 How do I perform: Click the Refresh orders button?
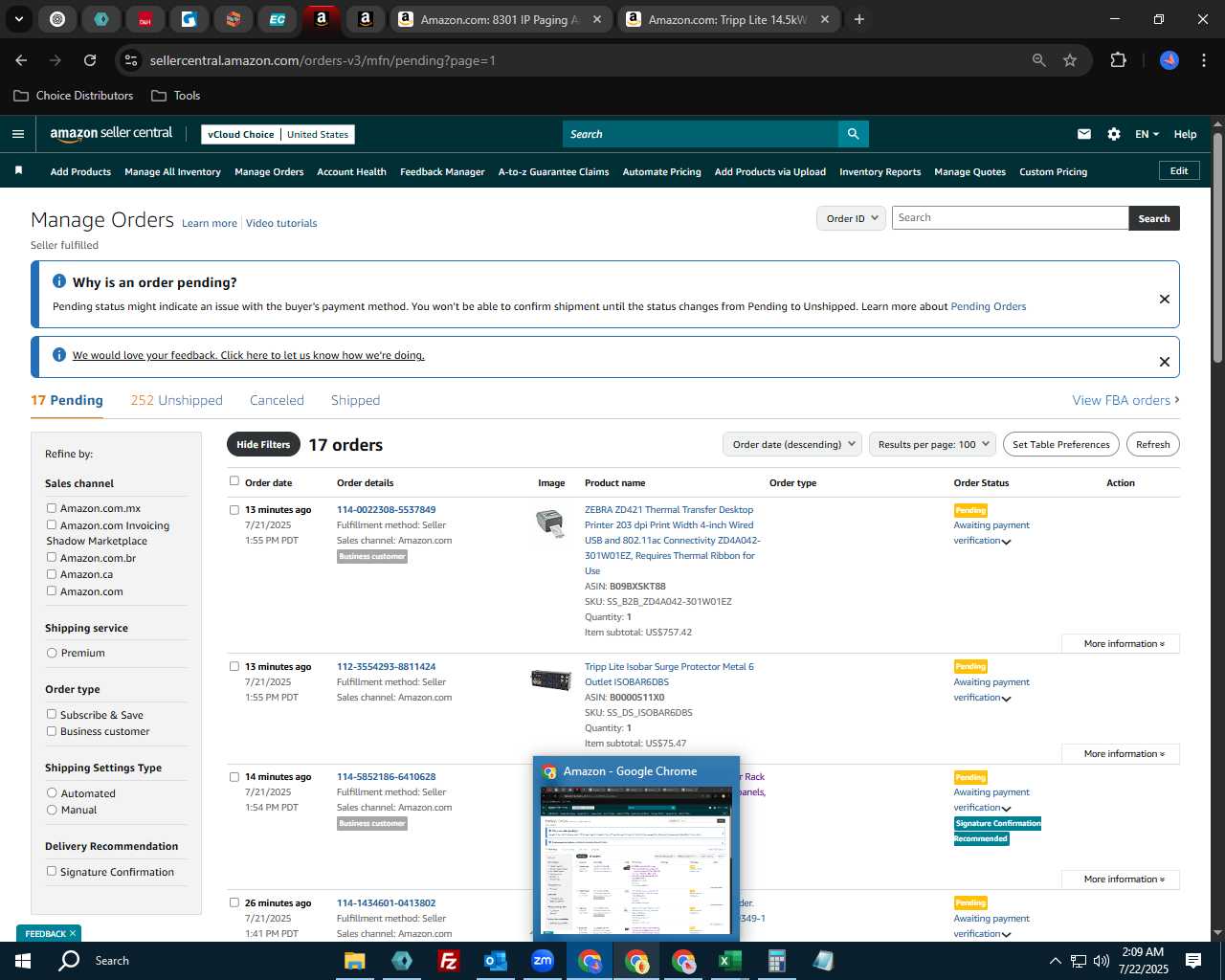[x=1152, y=444]
